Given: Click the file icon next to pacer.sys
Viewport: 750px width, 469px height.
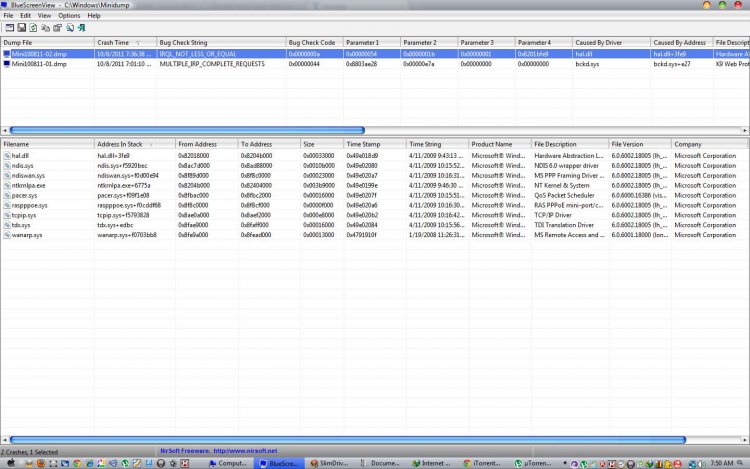Looking at the screenshot, I should pos(7,196).
